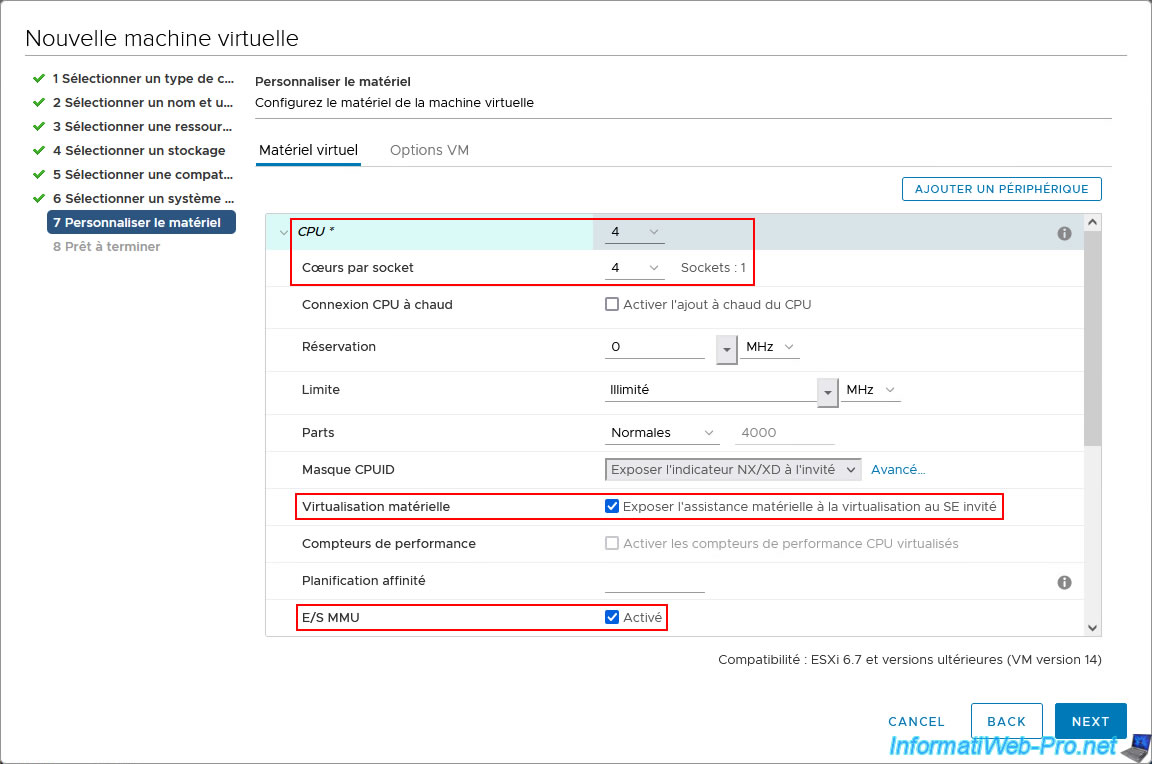Collapse the CPU section chevron
Image resolution: width=1152 pixels, height=764 pixels.
click(x=284, y=233)
